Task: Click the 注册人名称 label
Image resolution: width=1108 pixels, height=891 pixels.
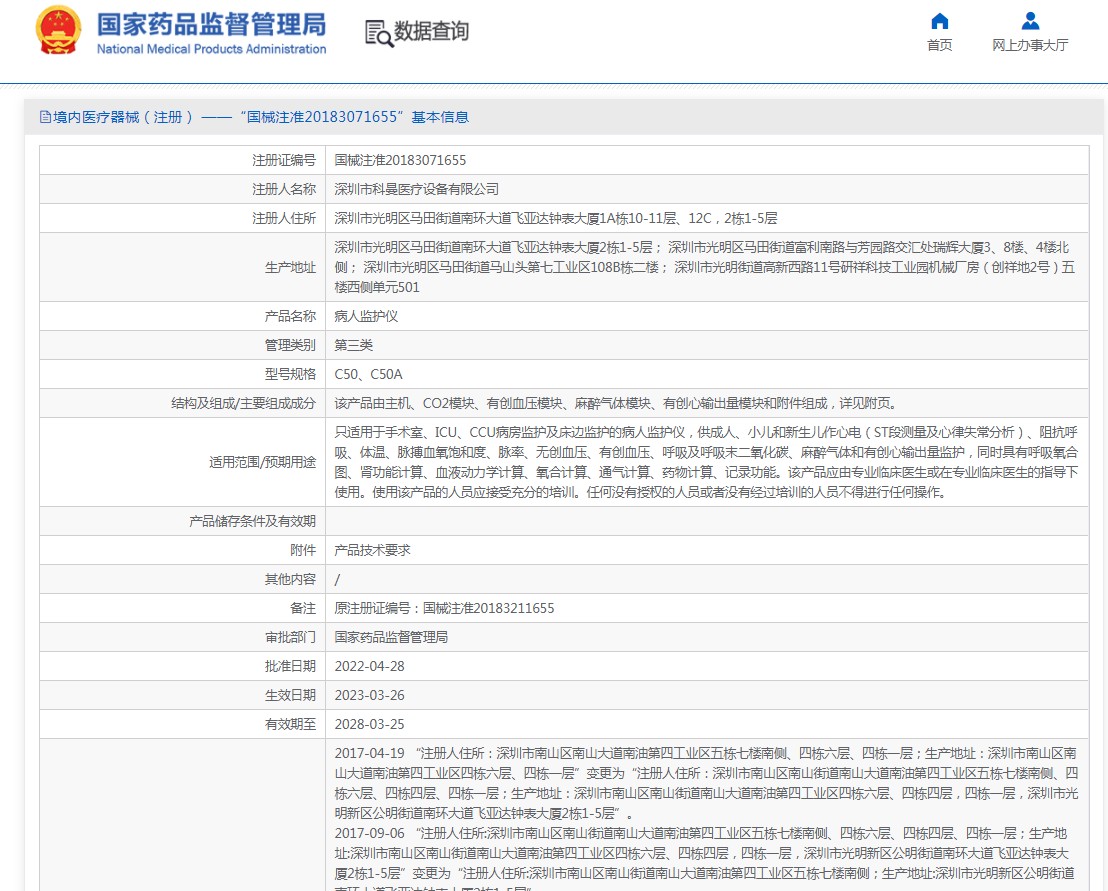Action: [284, 189]
